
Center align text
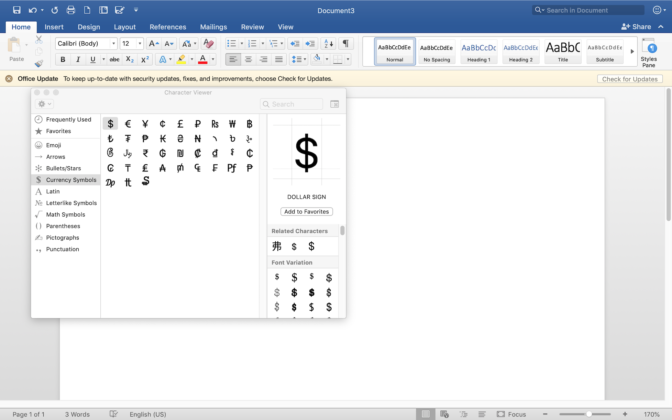(x=248, y=59)
